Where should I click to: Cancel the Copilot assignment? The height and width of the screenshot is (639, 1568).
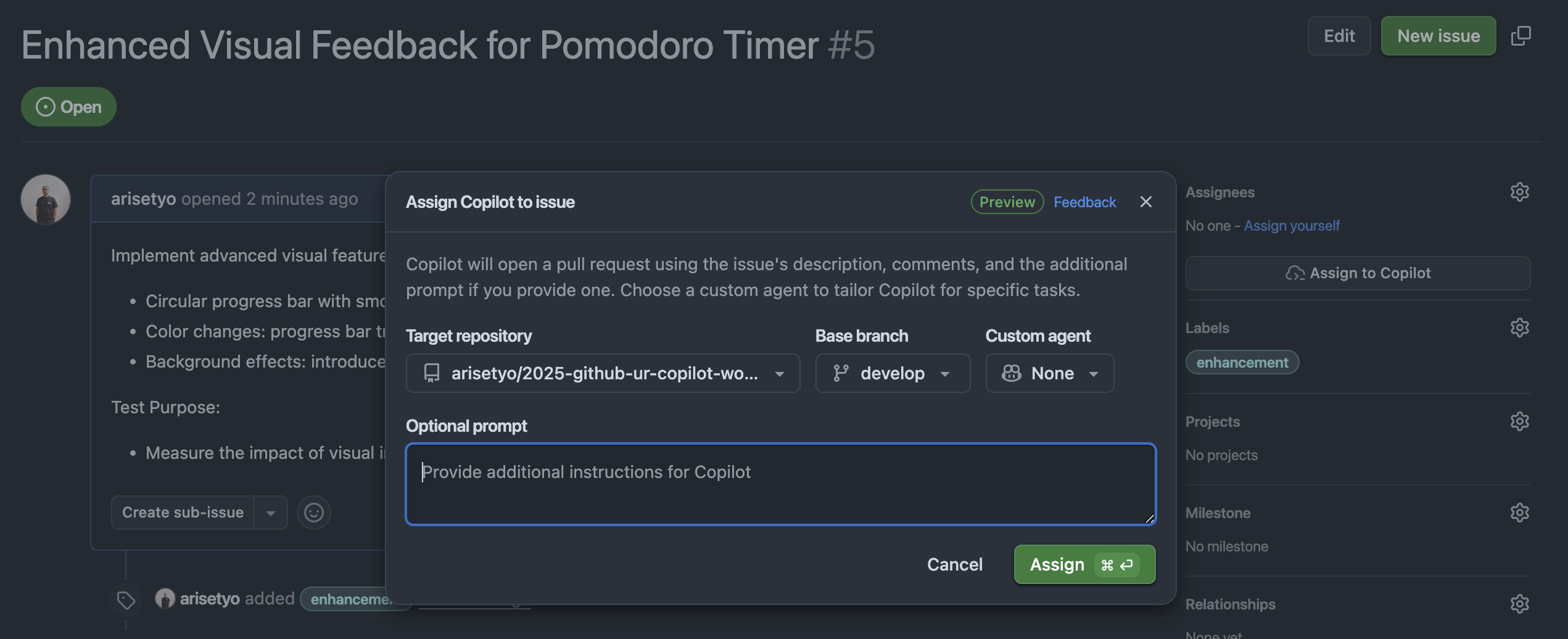[954, 564]
